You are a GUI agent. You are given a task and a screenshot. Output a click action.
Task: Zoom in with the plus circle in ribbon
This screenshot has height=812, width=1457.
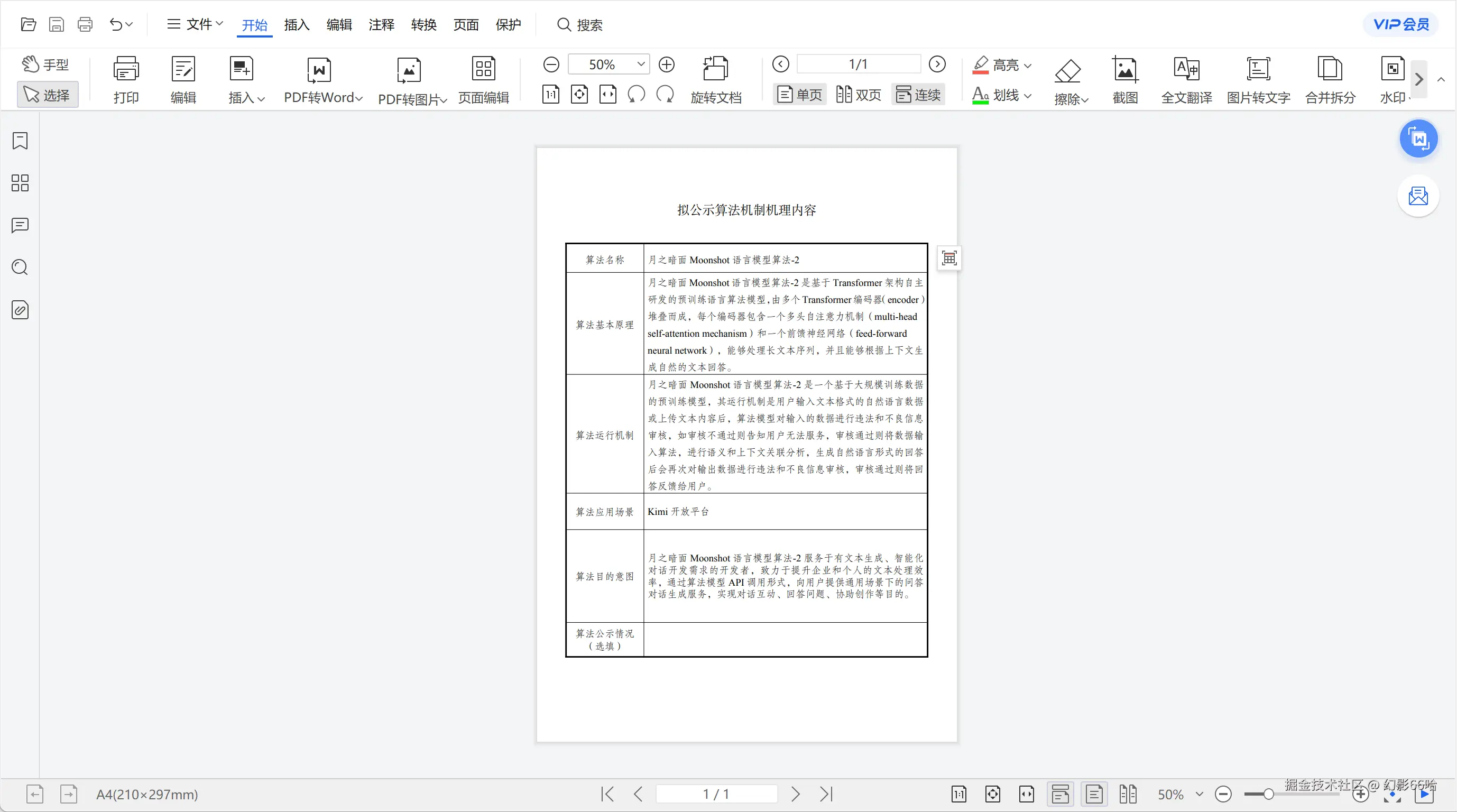pos(666,64)
